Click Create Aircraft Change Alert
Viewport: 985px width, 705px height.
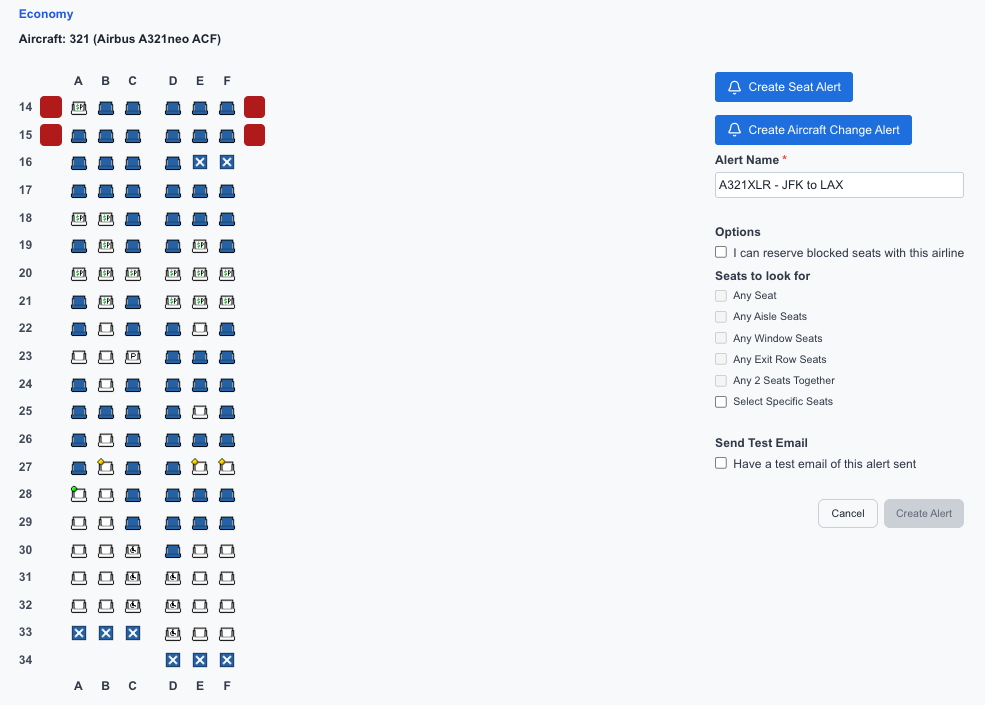[x=812, y=130]
